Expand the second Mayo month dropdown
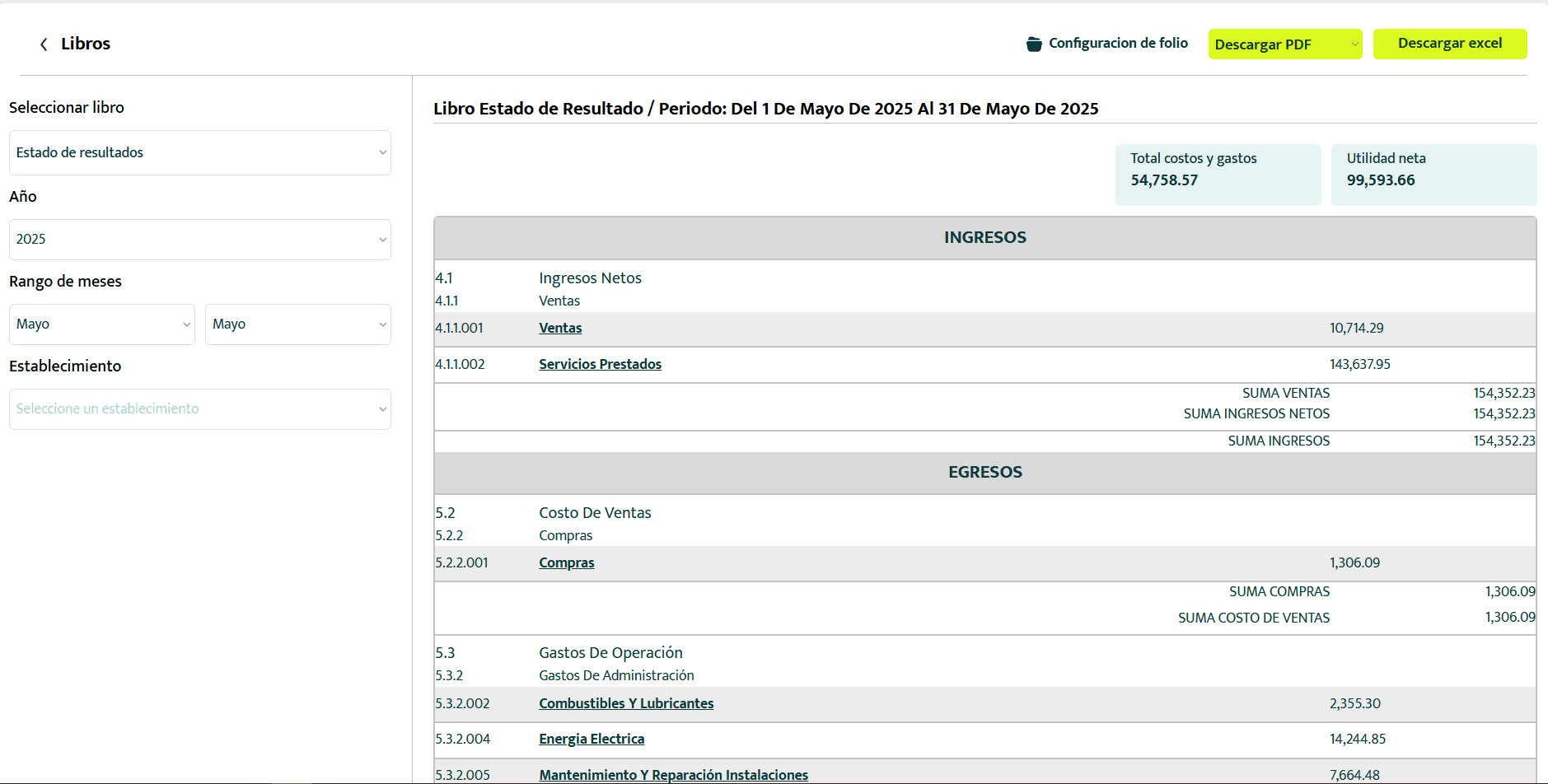This screenshot has width=1548, height=784. pyautogui.click(x=297, y=324)
